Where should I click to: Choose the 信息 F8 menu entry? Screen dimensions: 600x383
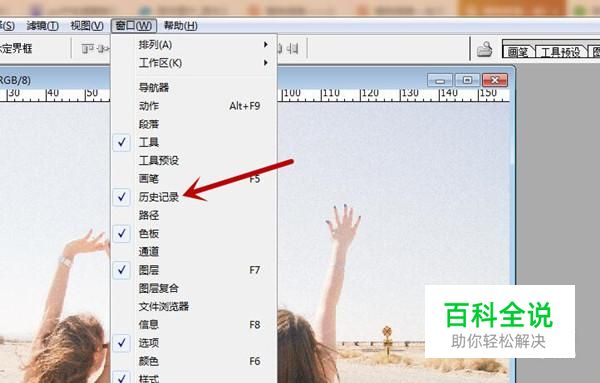coord(194,325)
